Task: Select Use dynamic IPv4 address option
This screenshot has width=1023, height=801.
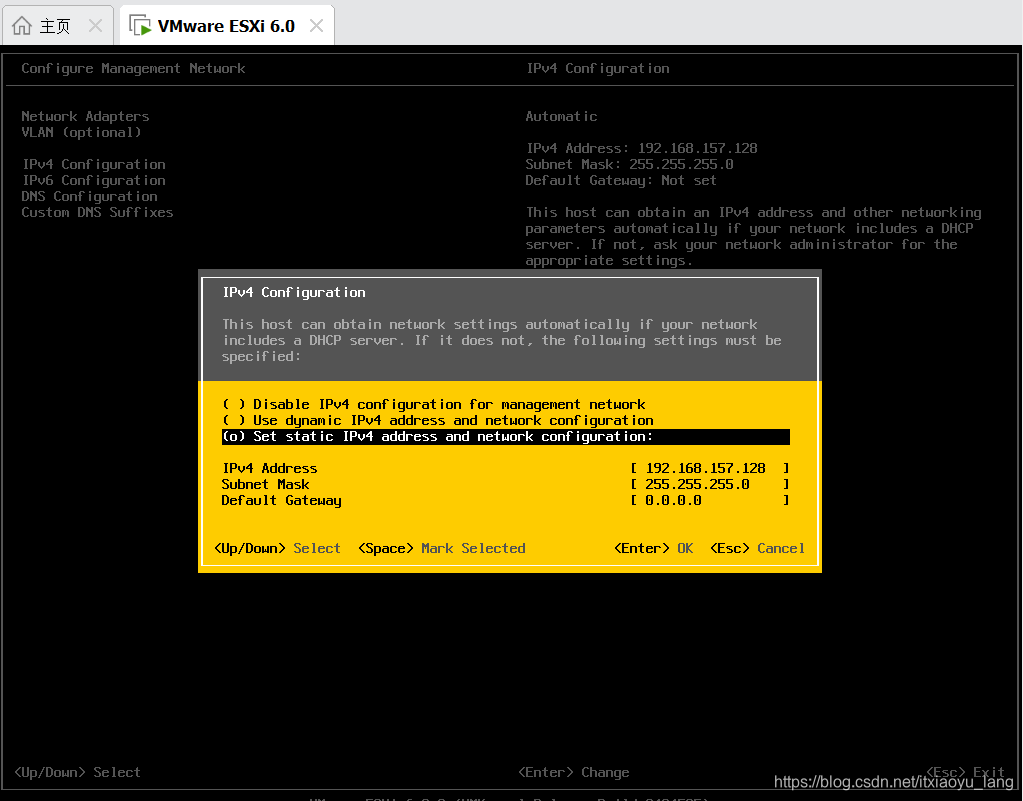Action: tap(438, 421)
